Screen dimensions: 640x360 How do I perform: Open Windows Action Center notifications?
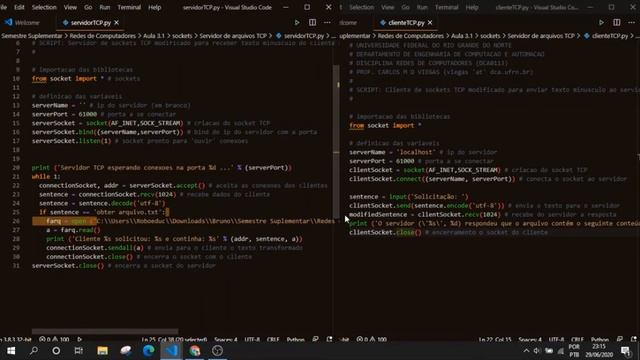click(626, 351)
